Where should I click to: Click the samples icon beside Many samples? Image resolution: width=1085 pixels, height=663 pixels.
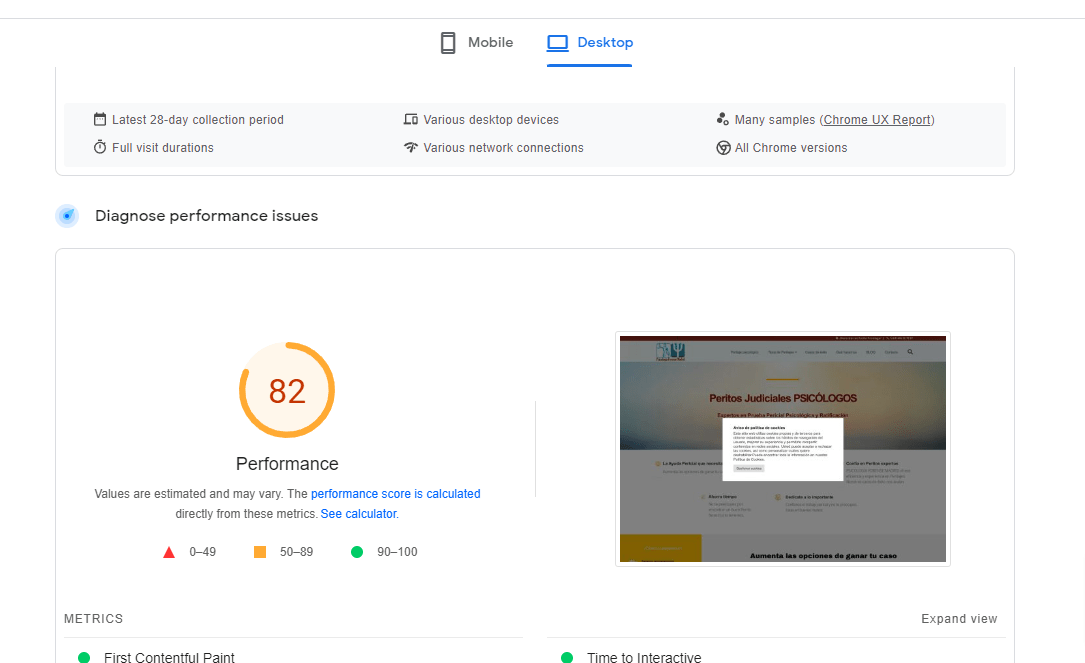722,119
